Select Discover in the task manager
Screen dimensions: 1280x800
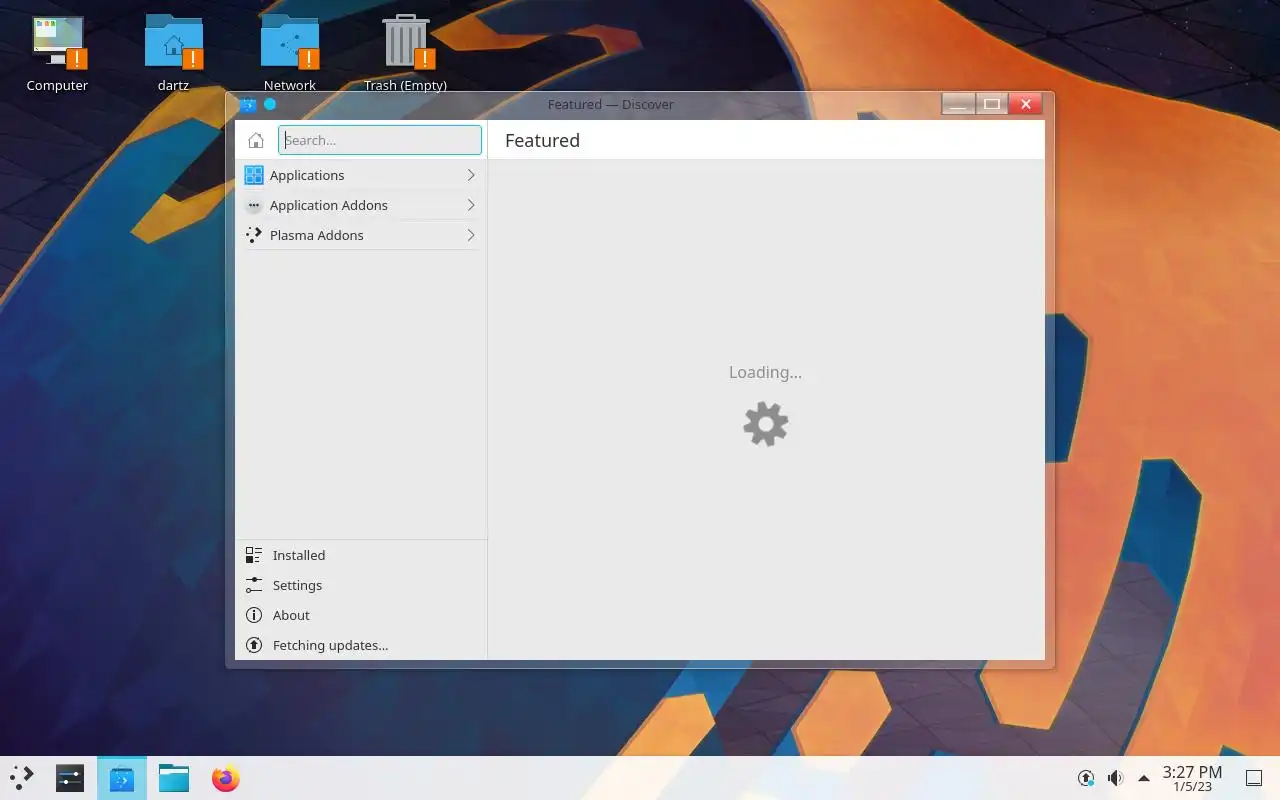122,778
